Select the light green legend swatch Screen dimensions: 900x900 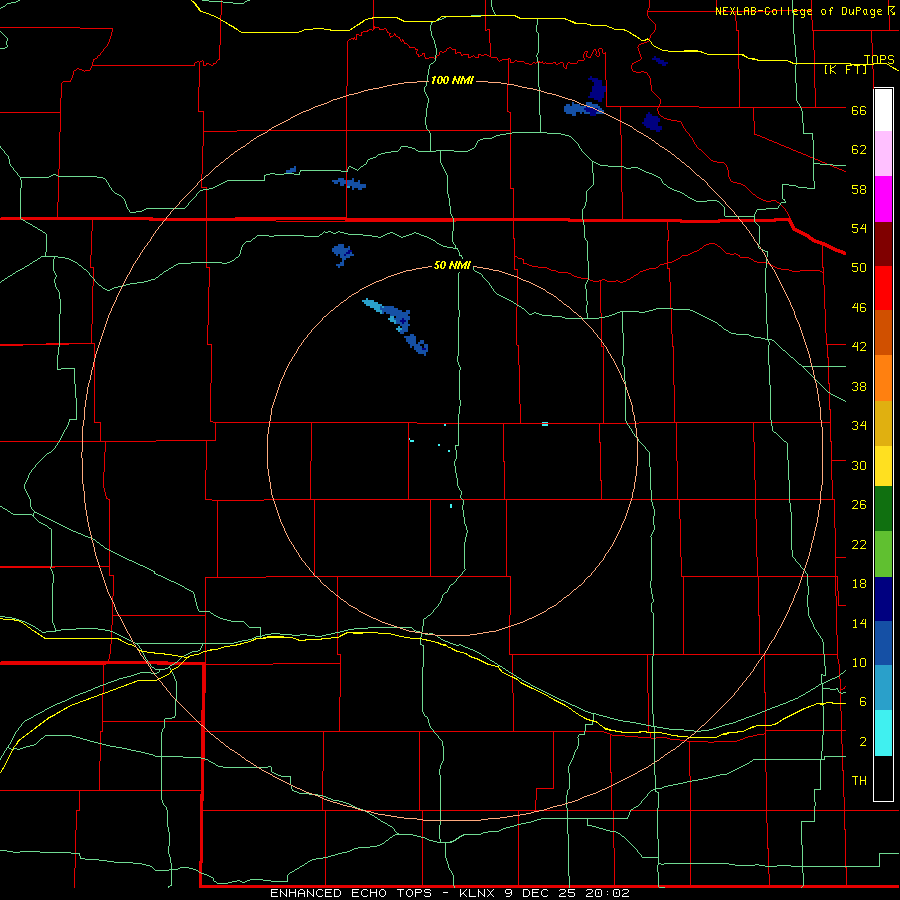[x=883, y=554]
